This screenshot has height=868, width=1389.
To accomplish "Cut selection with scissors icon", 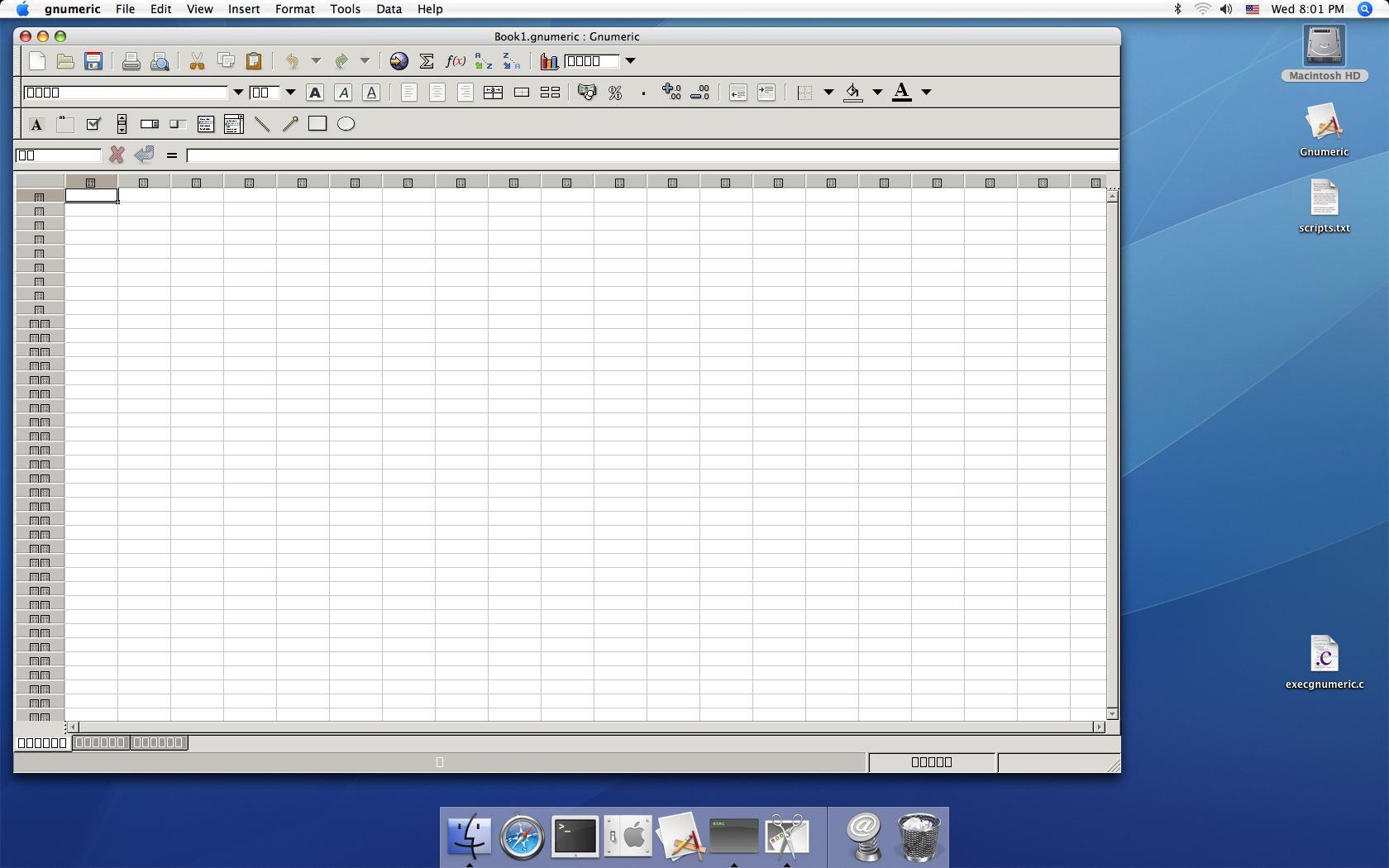I will pos(197,61).
